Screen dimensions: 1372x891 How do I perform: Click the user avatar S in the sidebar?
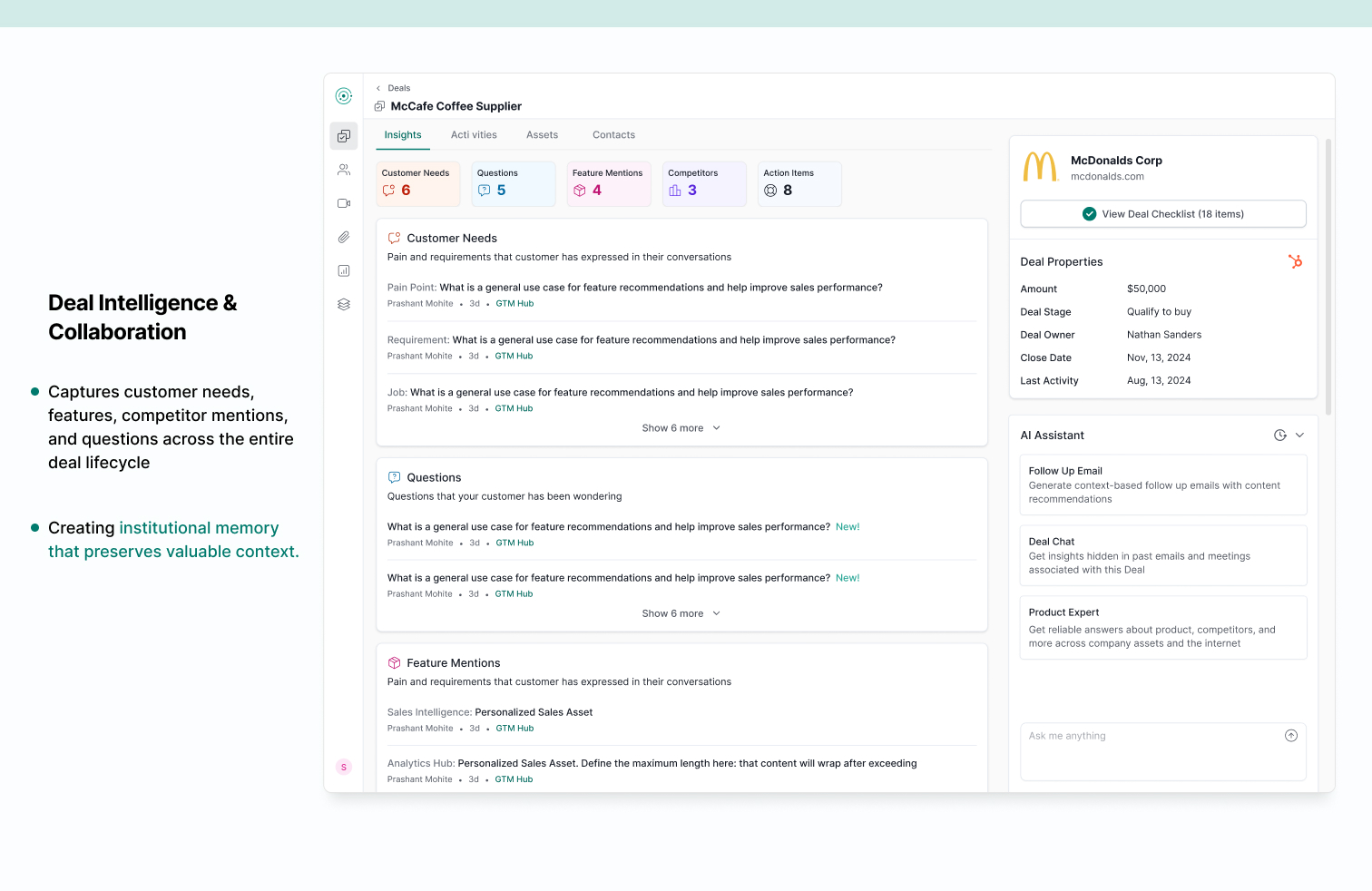(344, 767)
